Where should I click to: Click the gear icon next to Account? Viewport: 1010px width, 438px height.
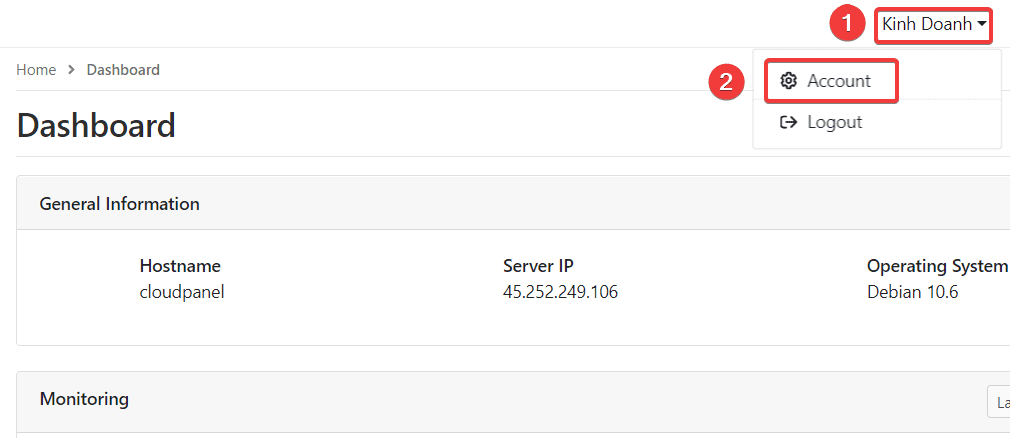pyautogui.click(x=788, y=81)
